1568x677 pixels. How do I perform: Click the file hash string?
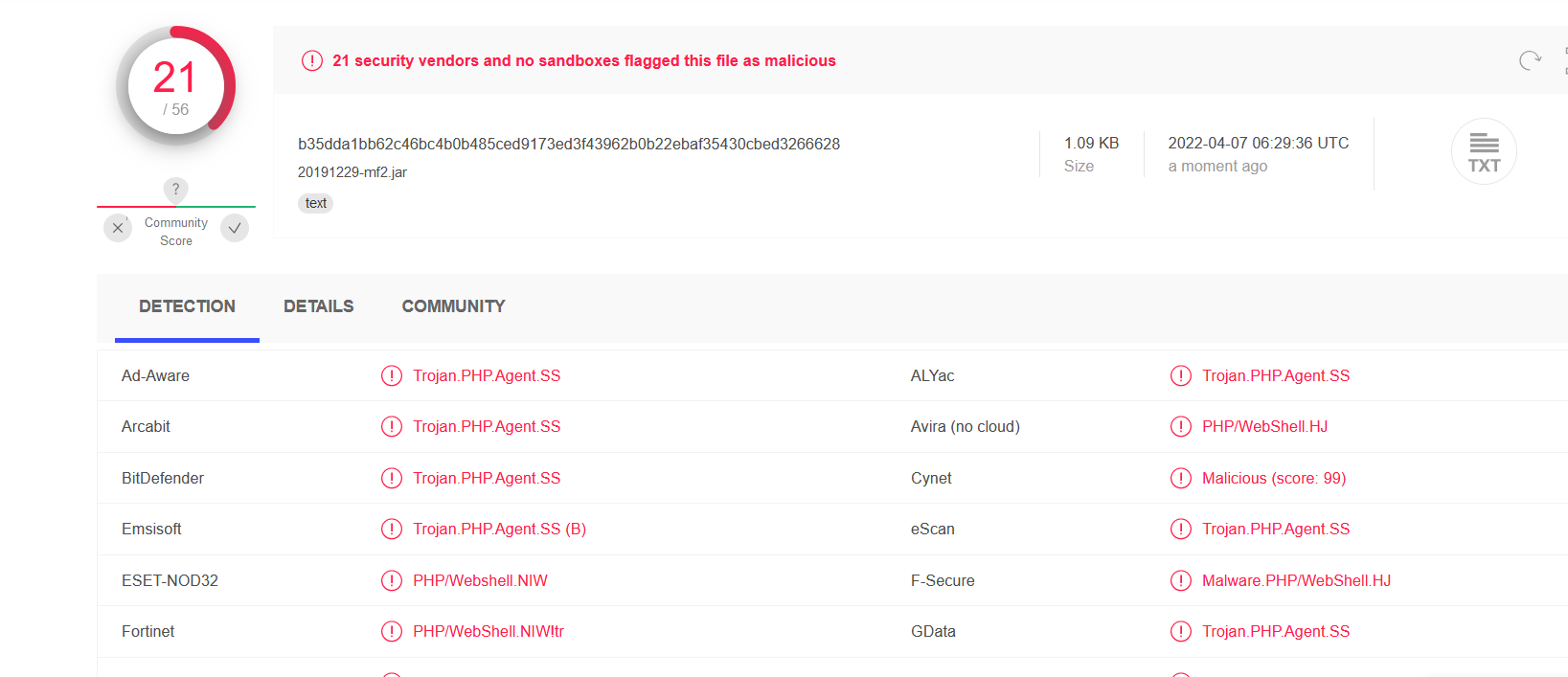click(568, 144)
